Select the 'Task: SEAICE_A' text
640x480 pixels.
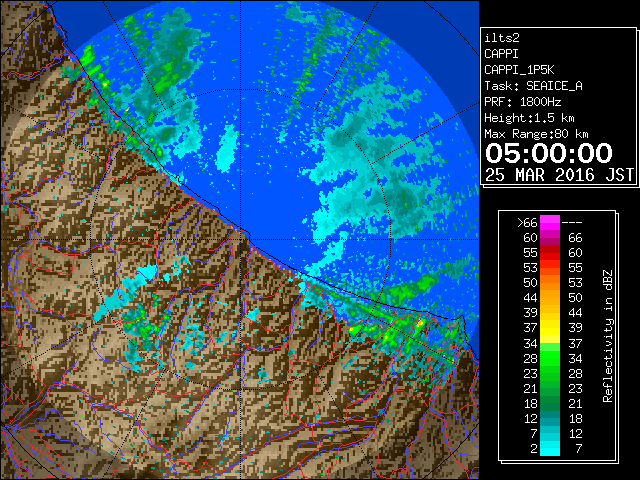click(533, 86)
